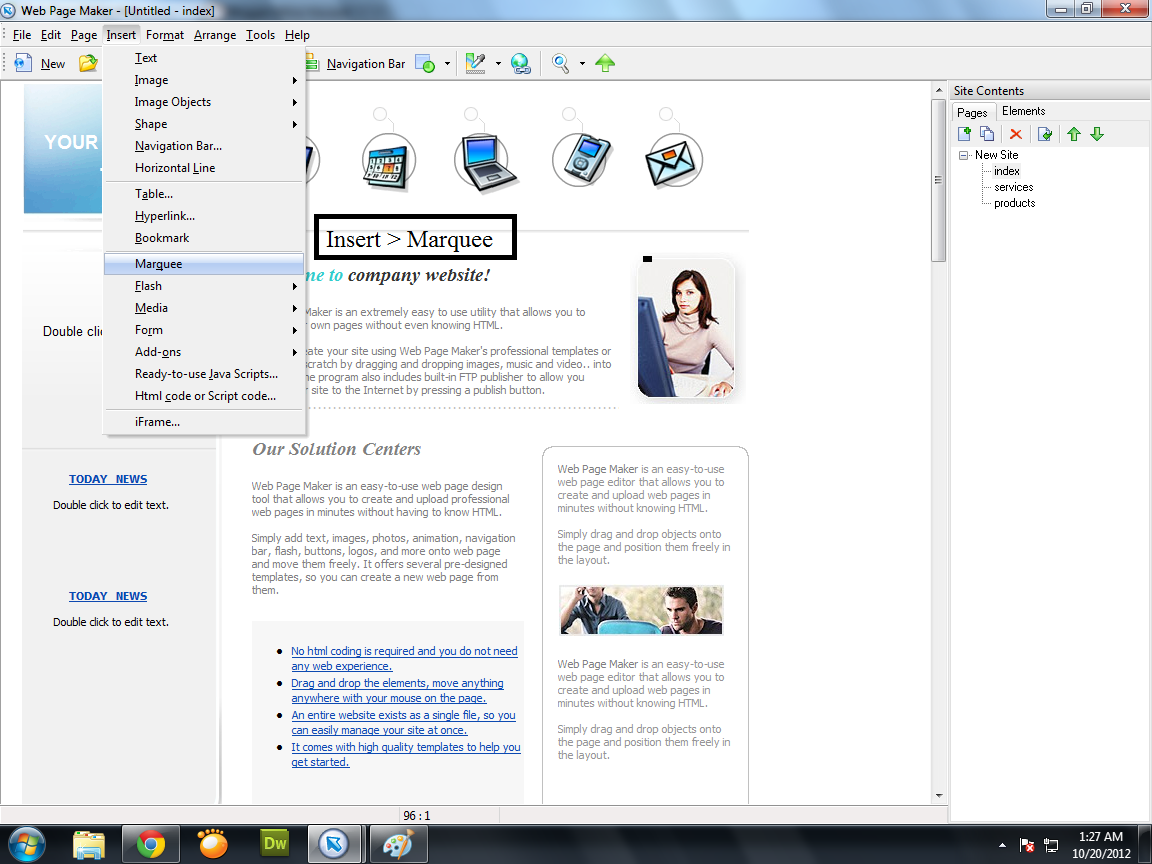The image size is (1152, 864).
Task: Click the page properties icon with green arrow
Action: [1045, 134]
